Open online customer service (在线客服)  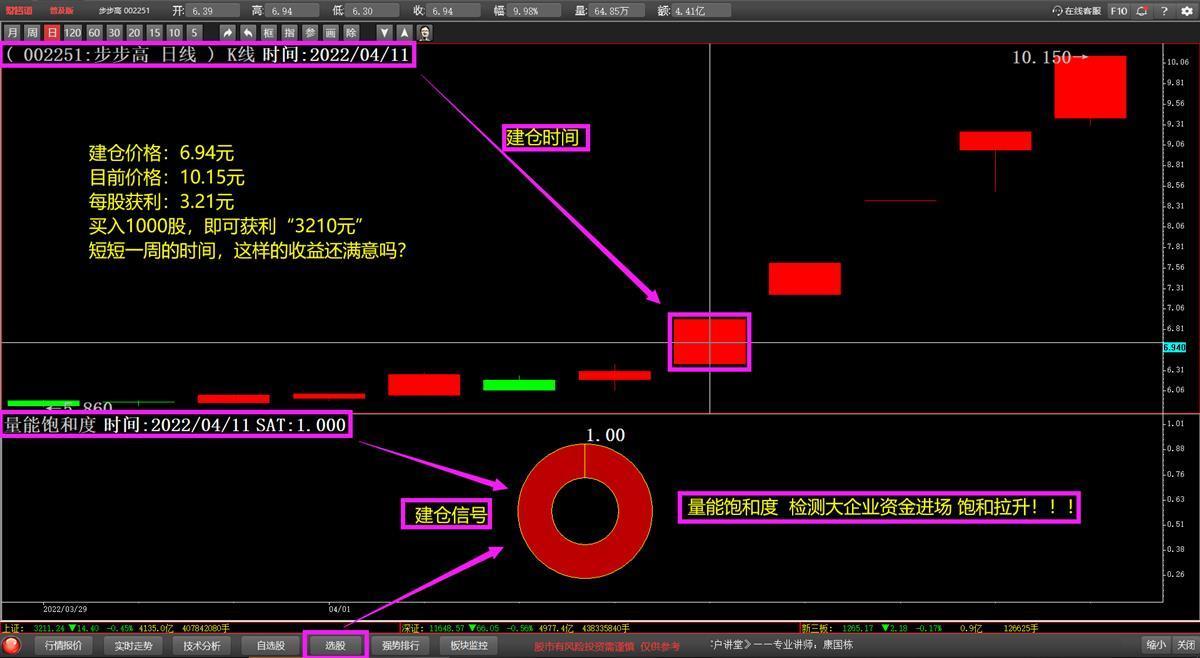pyautogui.click(x=1076, y=11)
